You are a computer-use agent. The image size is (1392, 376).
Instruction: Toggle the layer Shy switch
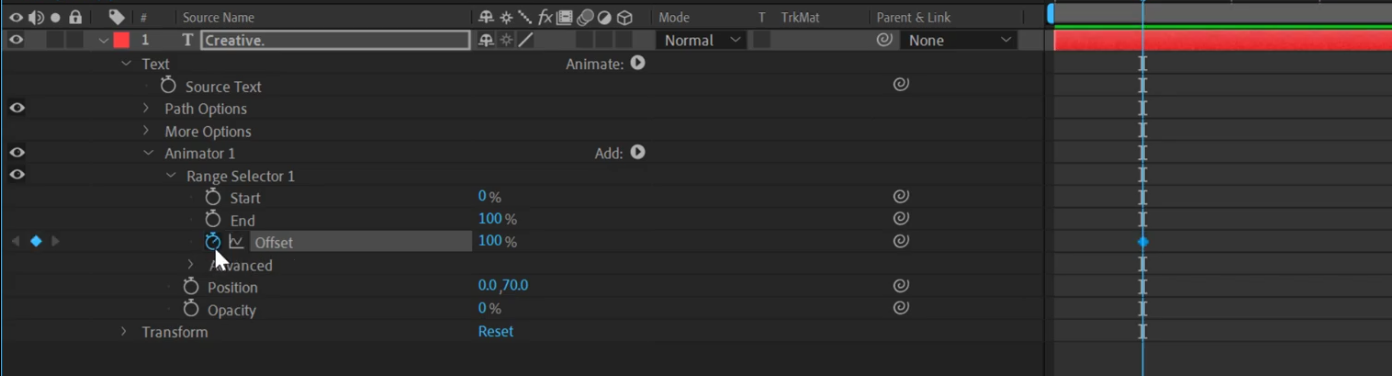coord(486,40)
